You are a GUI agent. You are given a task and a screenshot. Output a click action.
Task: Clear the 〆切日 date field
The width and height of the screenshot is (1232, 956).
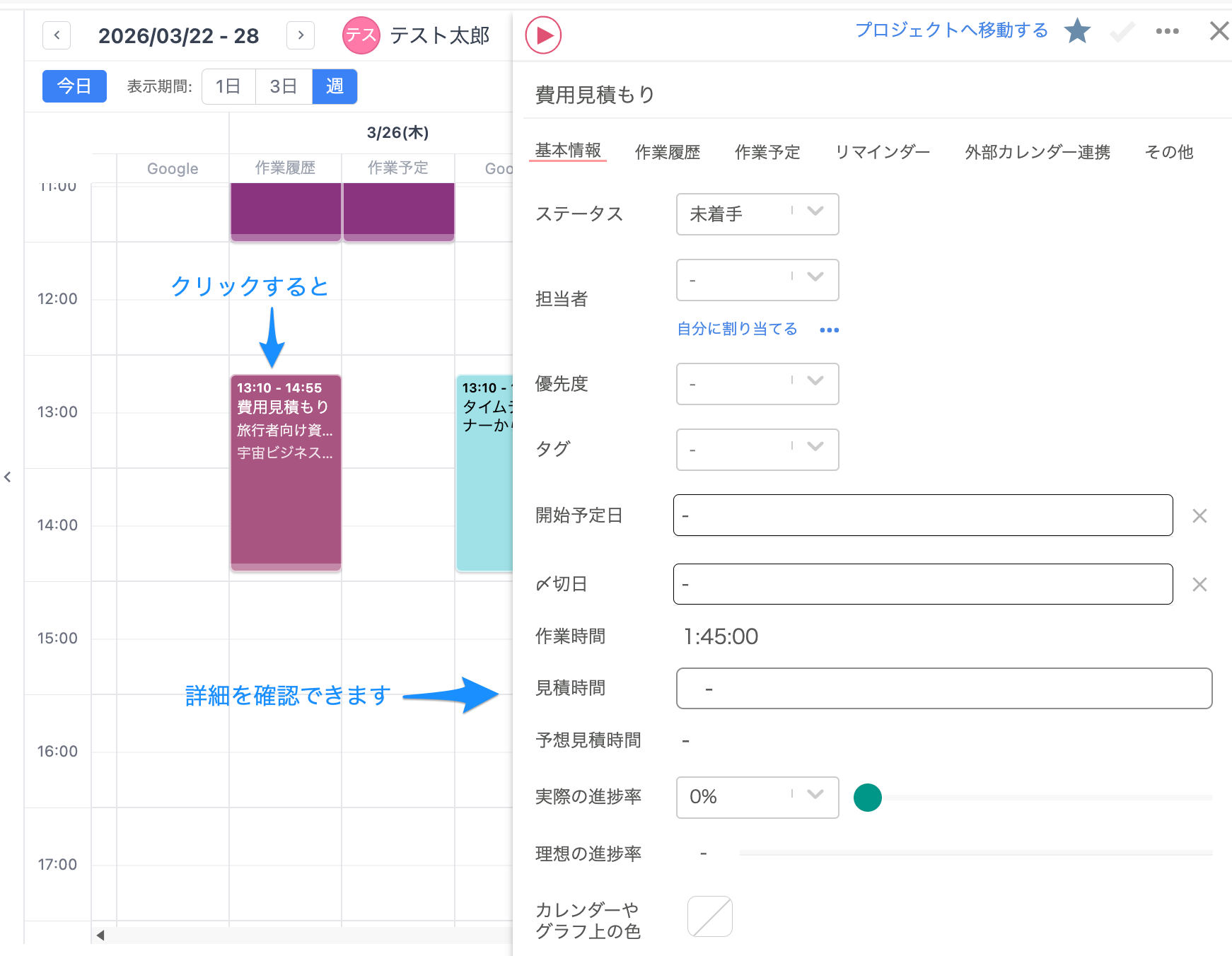(1199, 584)
